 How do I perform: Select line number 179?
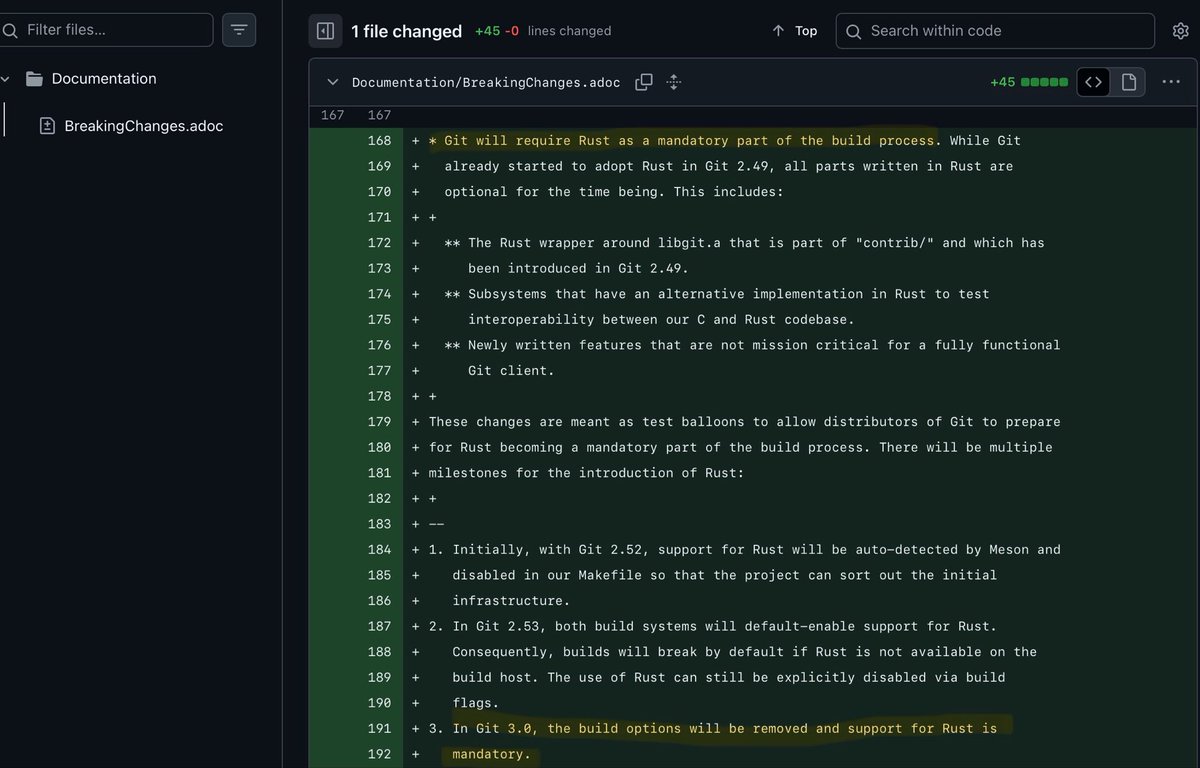click(379, 422)
